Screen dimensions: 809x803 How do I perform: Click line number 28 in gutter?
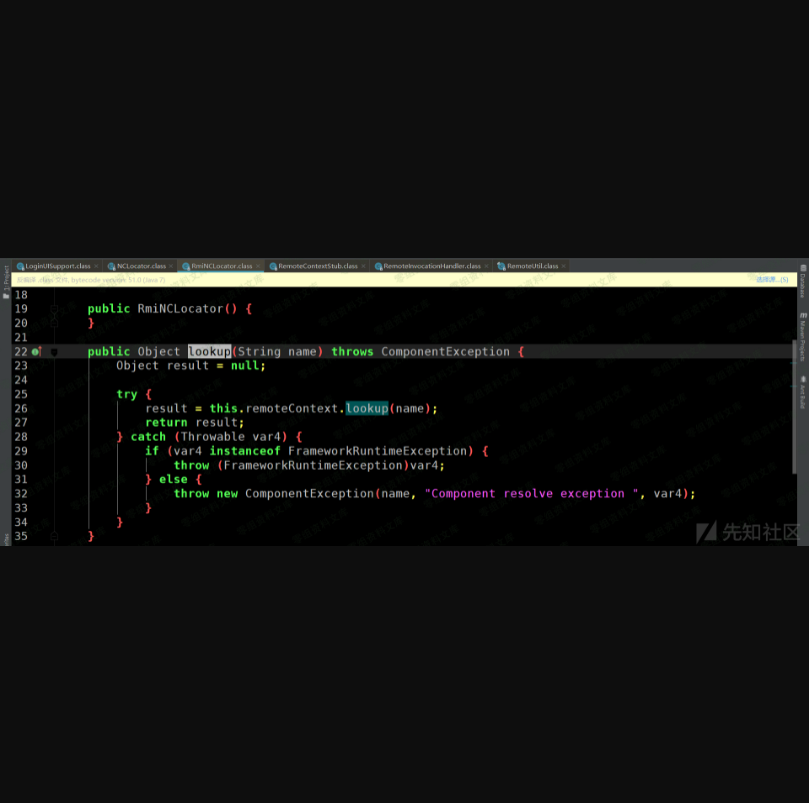[x=21, y=437]
